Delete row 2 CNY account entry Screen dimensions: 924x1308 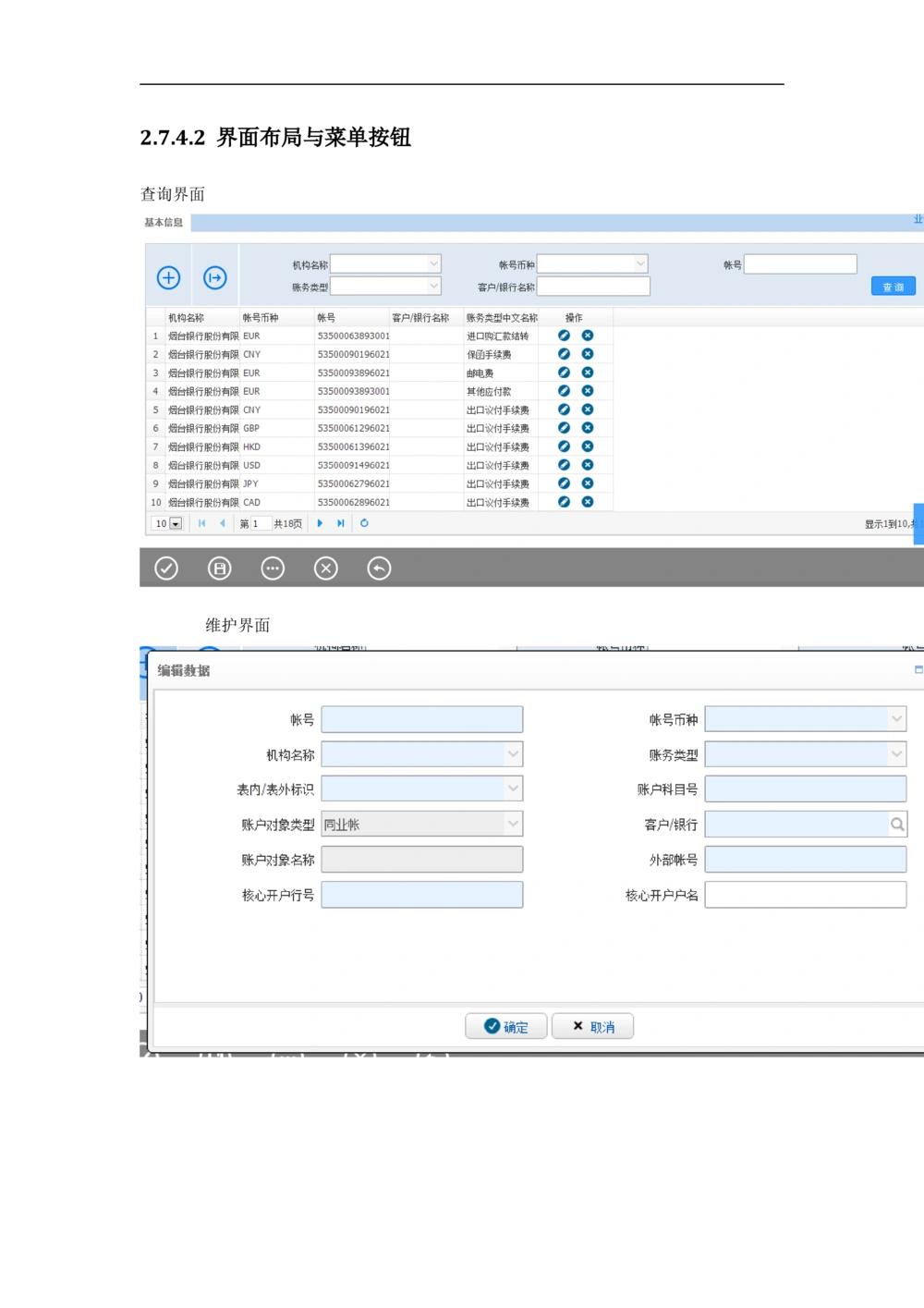coord(588,354)
